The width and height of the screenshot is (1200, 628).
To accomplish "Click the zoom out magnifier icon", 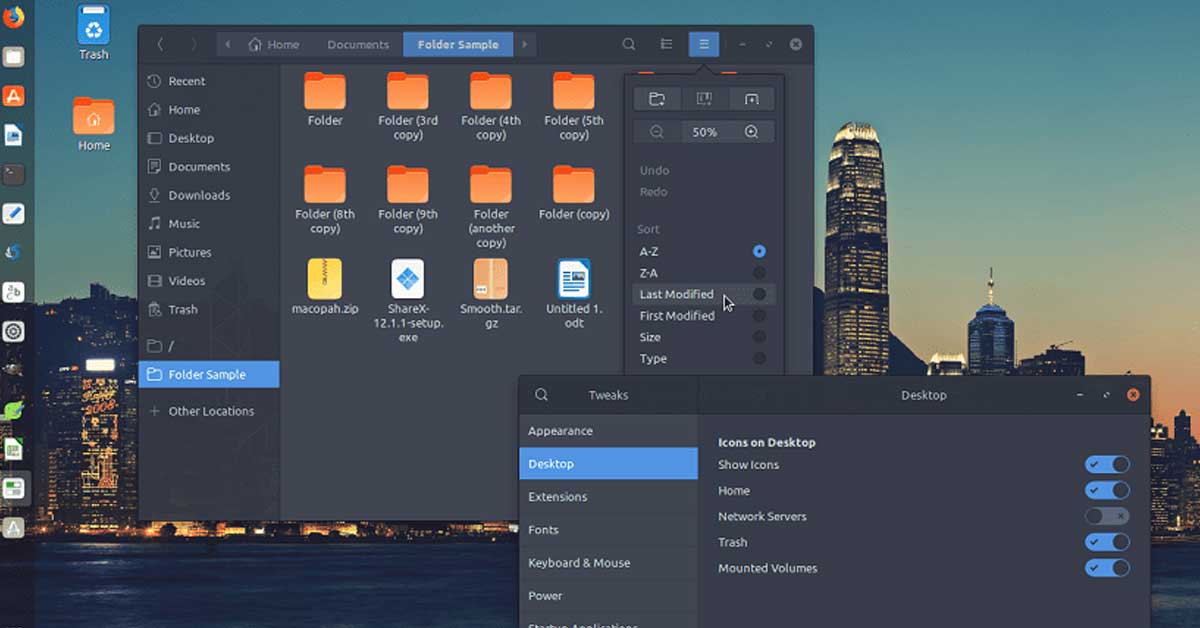I will click(657, 132).
